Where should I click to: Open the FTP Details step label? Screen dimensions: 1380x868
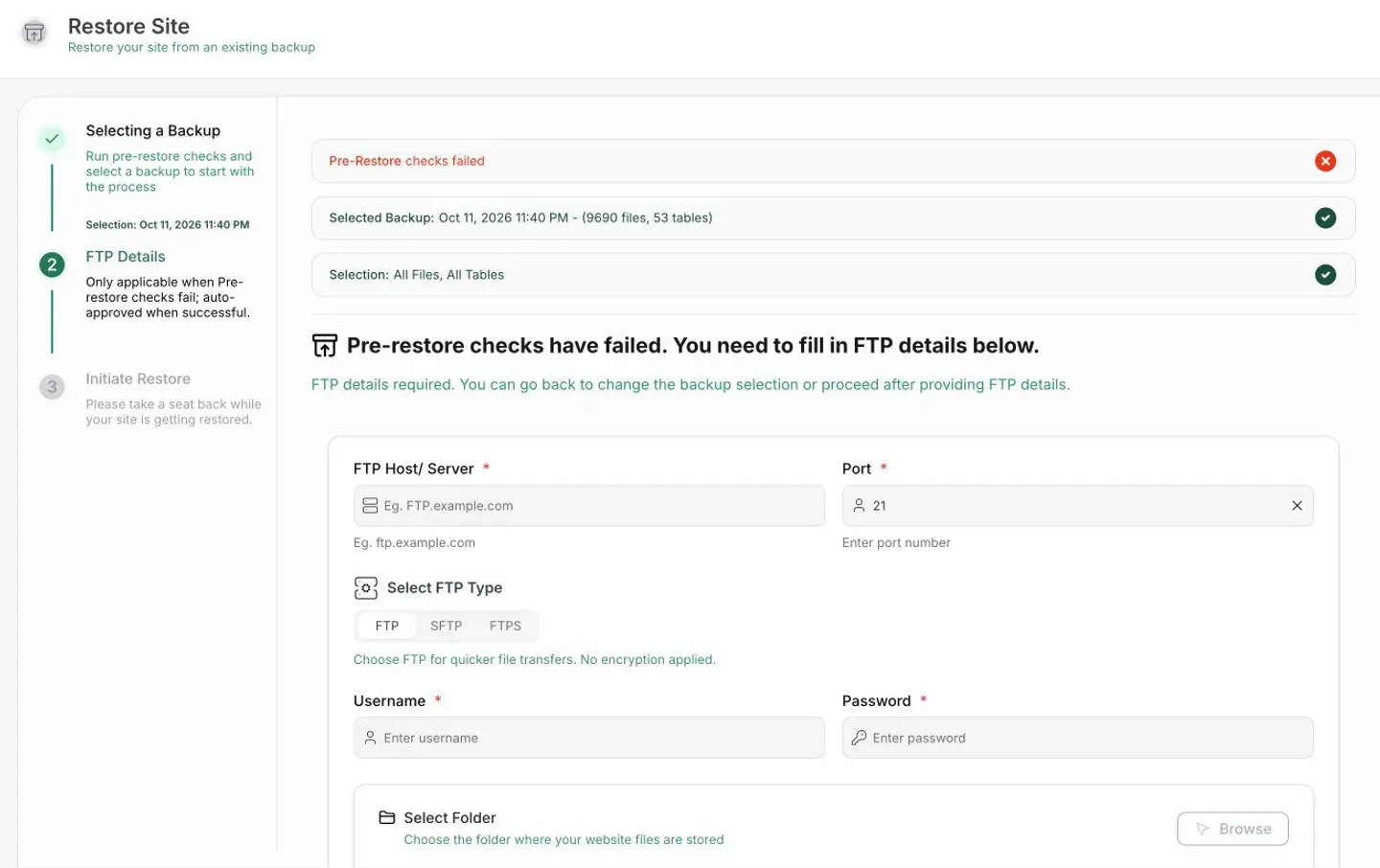coord(126,257)
